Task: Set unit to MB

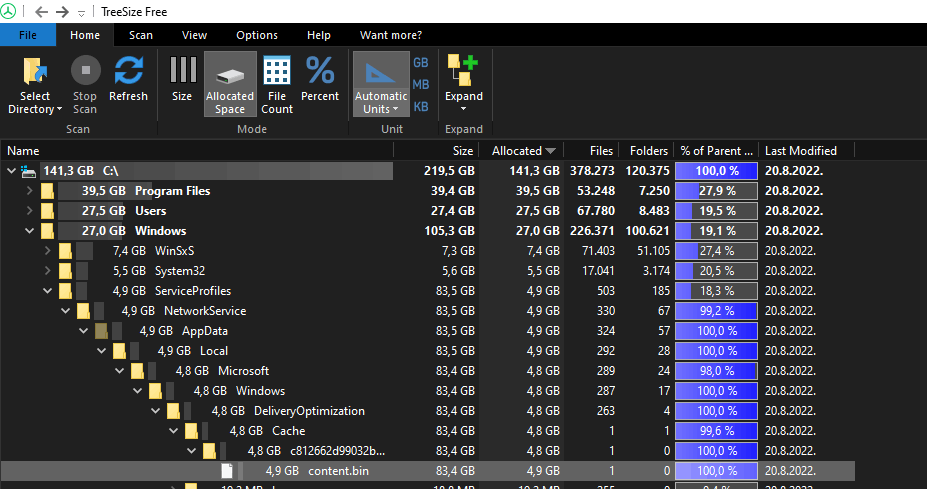Action: coord(421,85)
